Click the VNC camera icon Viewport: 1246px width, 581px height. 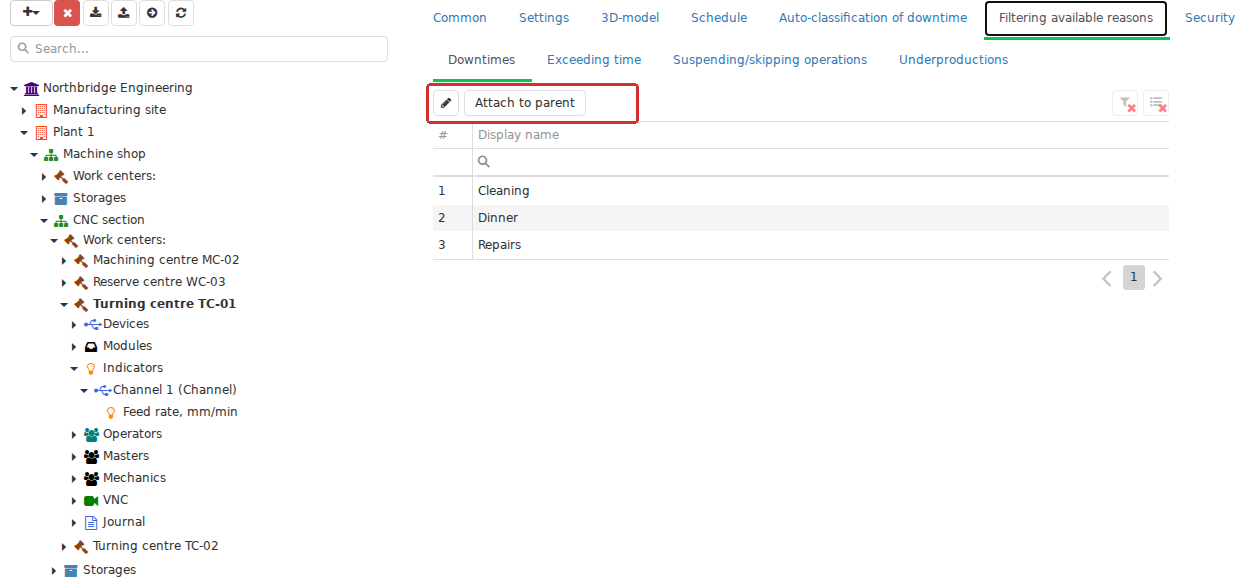(x=91, y=500)
